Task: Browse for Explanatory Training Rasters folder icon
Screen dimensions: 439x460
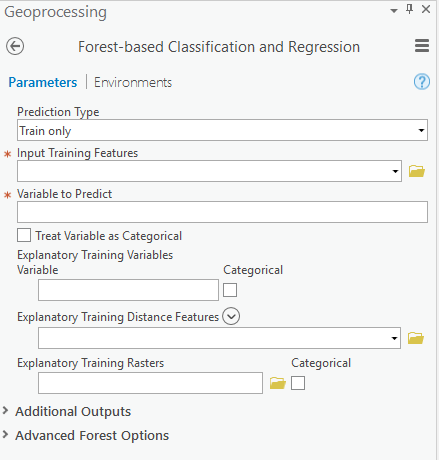Action: pos(278,383)
